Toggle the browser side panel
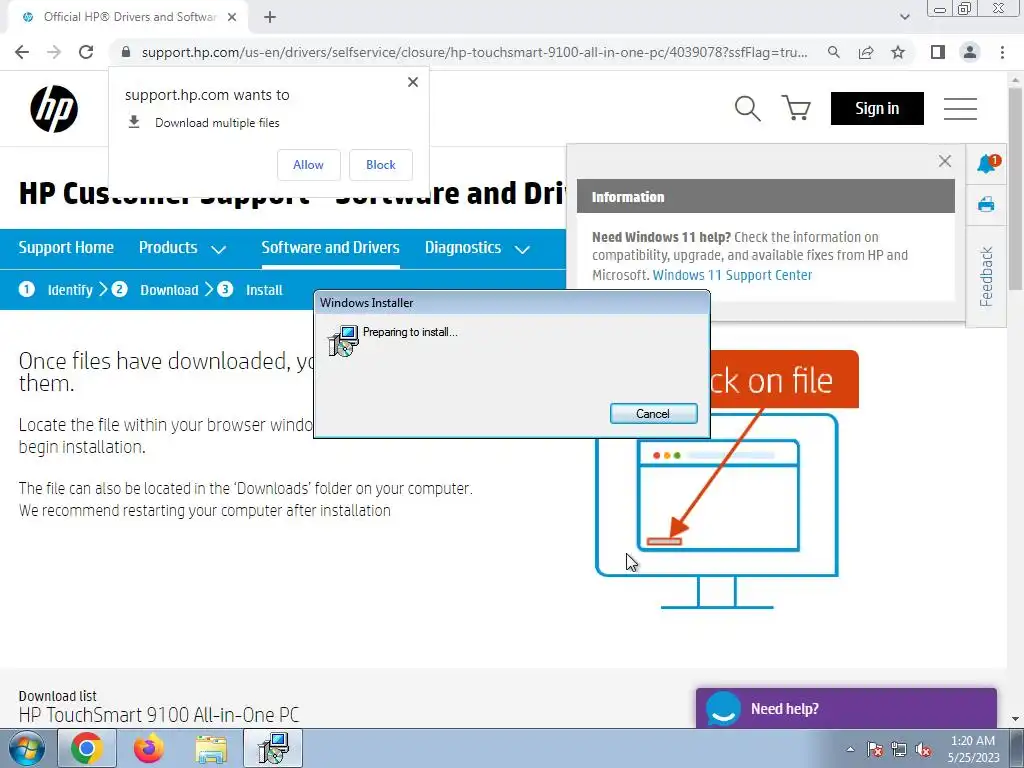The height and width of the screenshot is (768, 1024). [938, 52]
